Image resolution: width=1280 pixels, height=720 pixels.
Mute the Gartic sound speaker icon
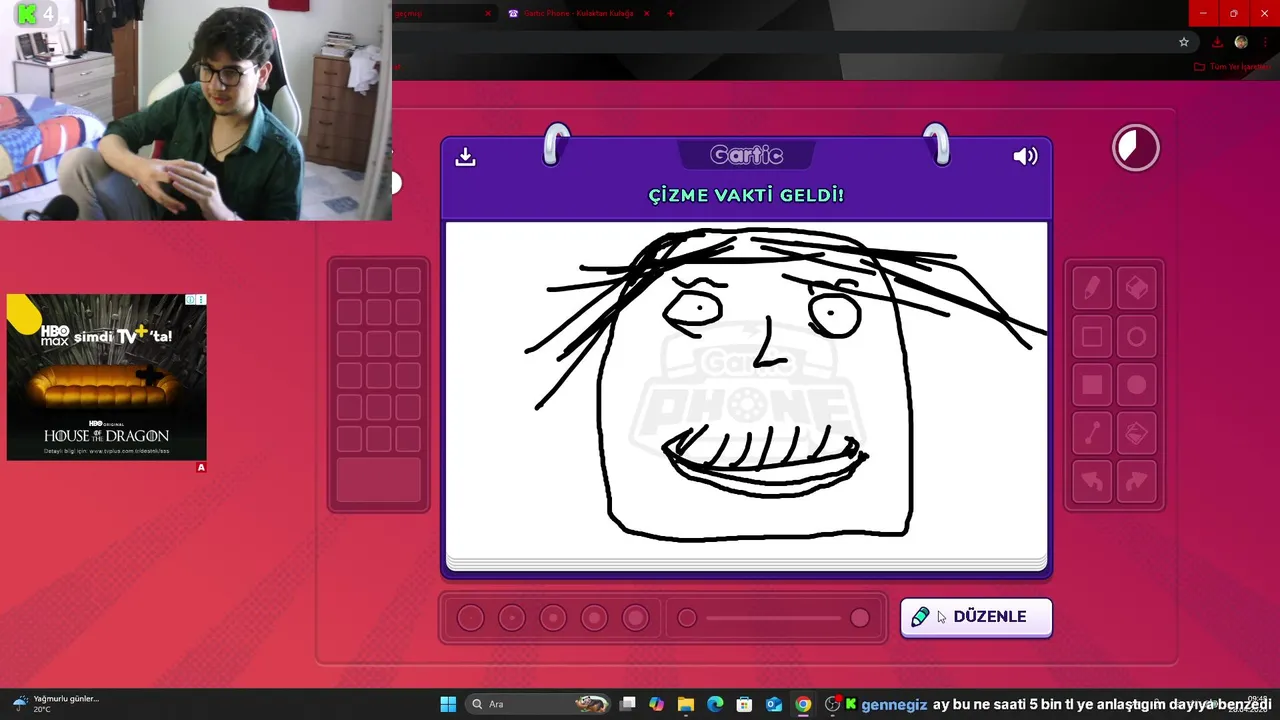pos(1025,156)
